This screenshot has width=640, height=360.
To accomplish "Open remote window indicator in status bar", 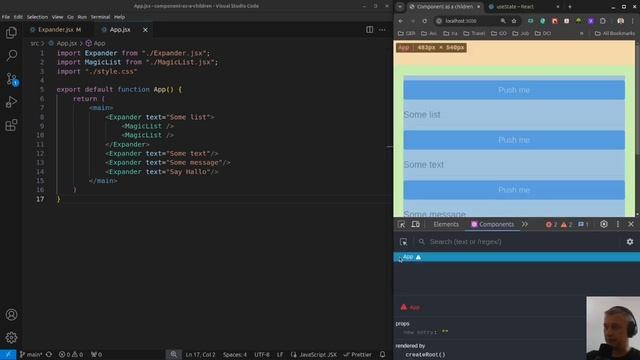I will point(8,355).
